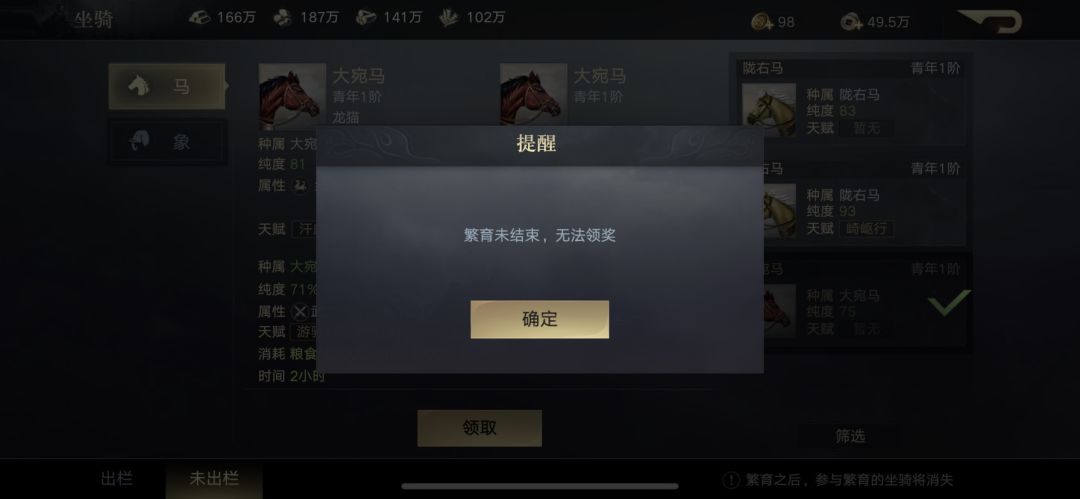
Task: Click the second 大宛马 portrait thumbnail
Action: tap(533, 96)
